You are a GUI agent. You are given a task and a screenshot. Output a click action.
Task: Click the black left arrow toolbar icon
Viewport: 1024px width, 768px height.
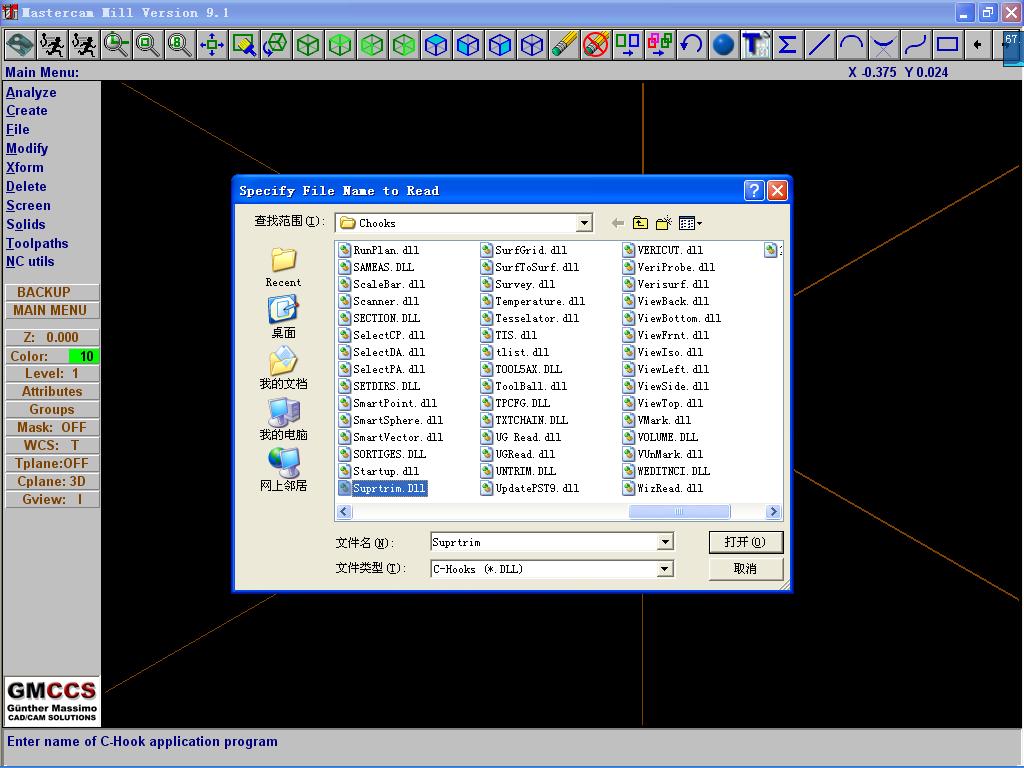click(x=978, y=44)
